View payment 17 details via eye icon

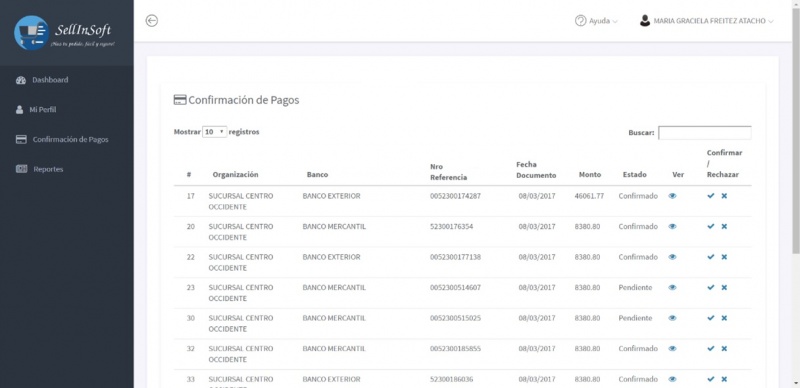672,196
